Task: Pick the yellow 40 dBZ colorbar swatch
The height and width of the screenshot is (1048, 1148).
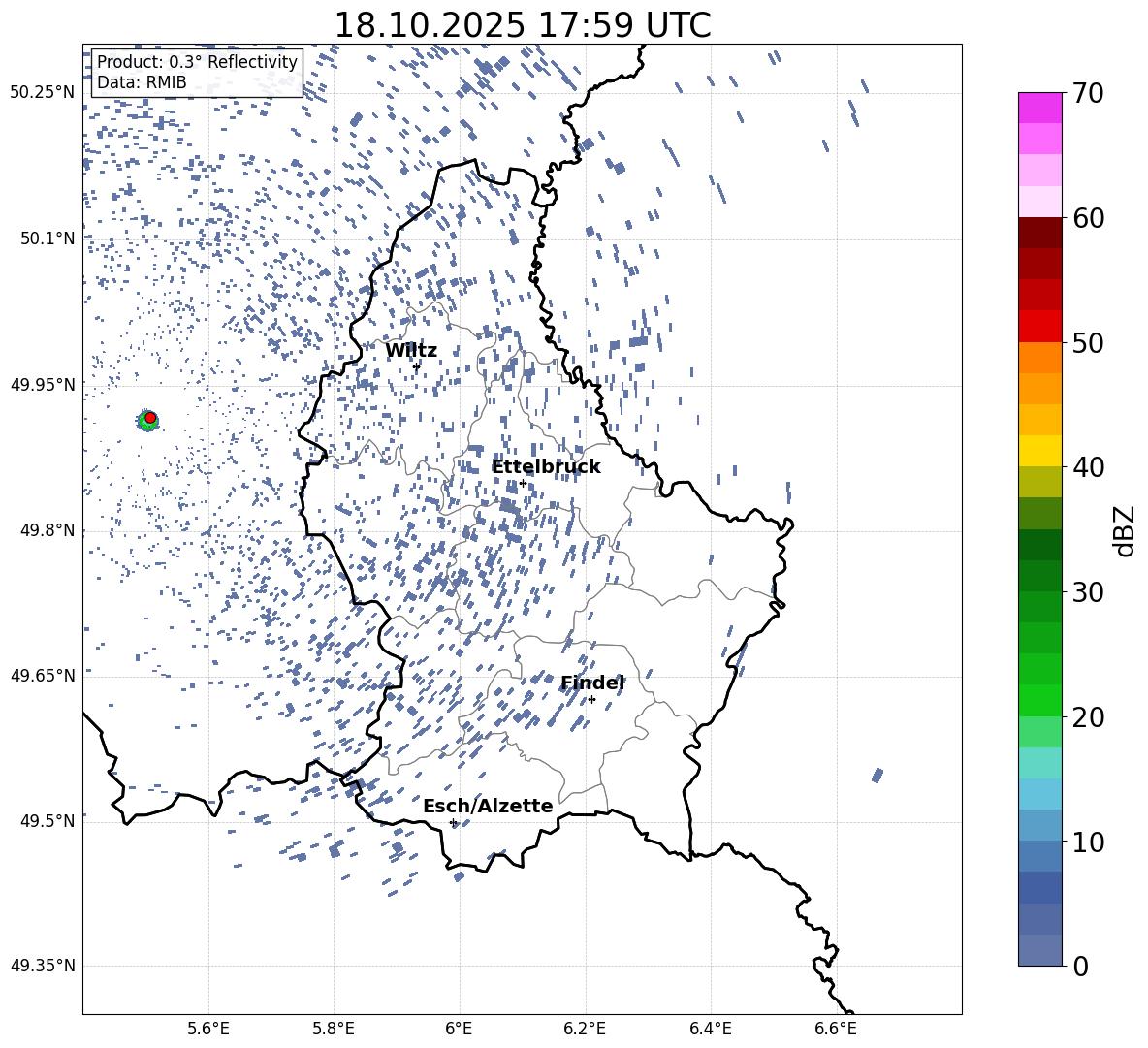Action: (x=1039, y=451)
